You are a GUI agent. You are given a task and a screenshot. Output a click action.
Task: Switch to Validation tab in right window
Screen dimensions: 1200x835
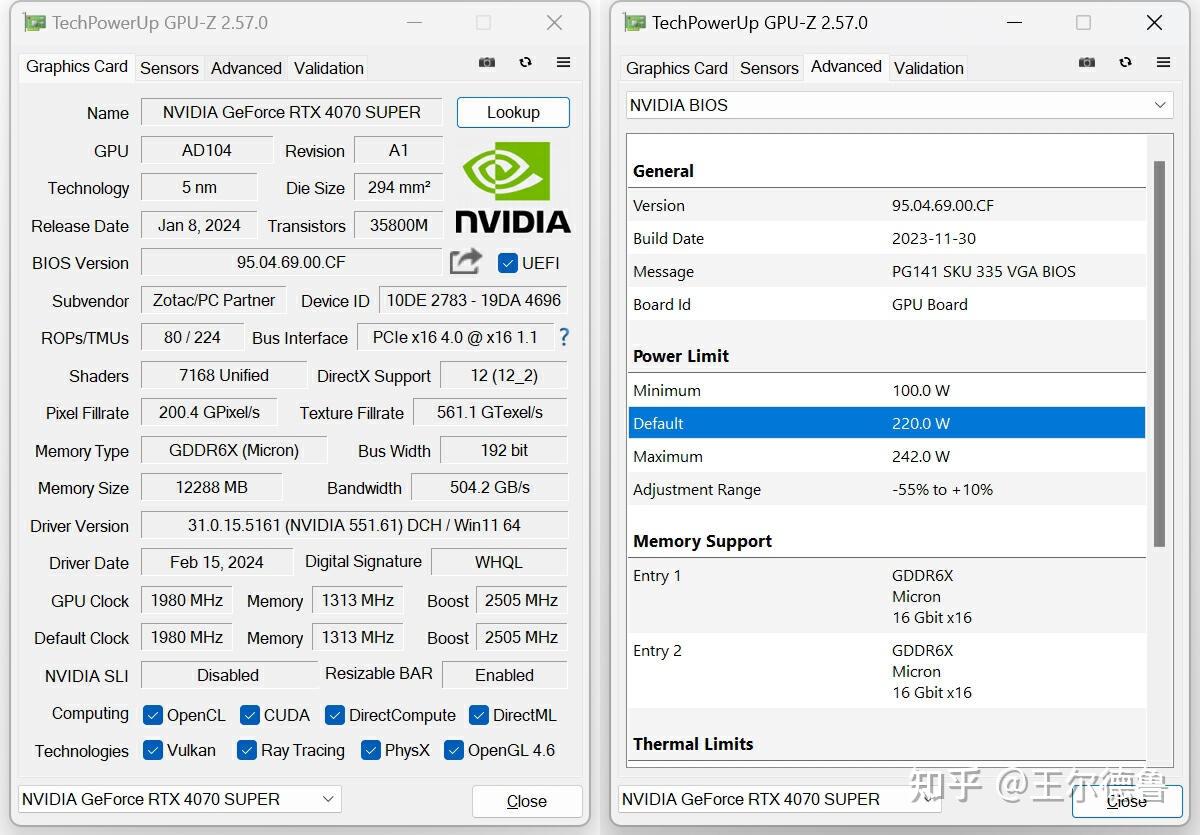(929, 68)
